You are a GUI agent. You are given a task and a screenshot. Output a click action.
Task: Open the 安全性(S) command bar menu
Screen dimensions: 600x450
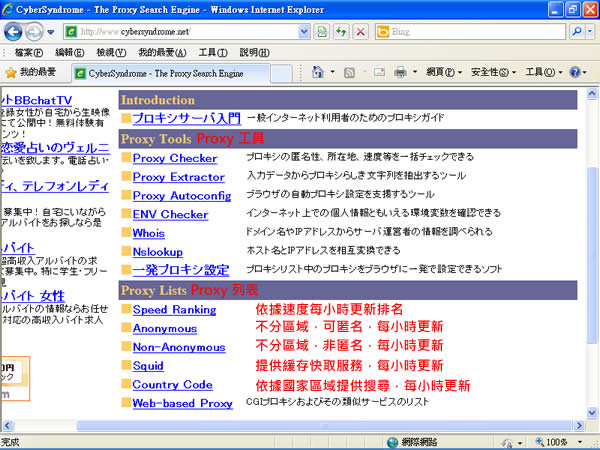point(493,72)
